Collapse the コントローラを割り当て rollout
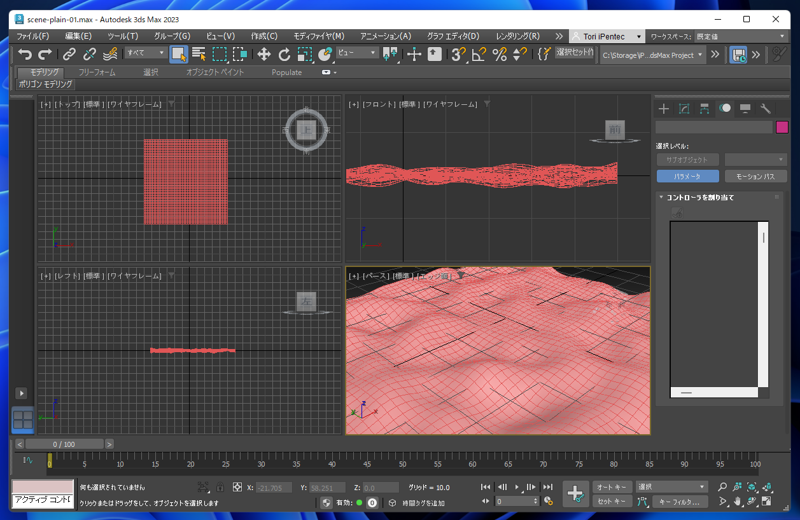 coord(698,197)
